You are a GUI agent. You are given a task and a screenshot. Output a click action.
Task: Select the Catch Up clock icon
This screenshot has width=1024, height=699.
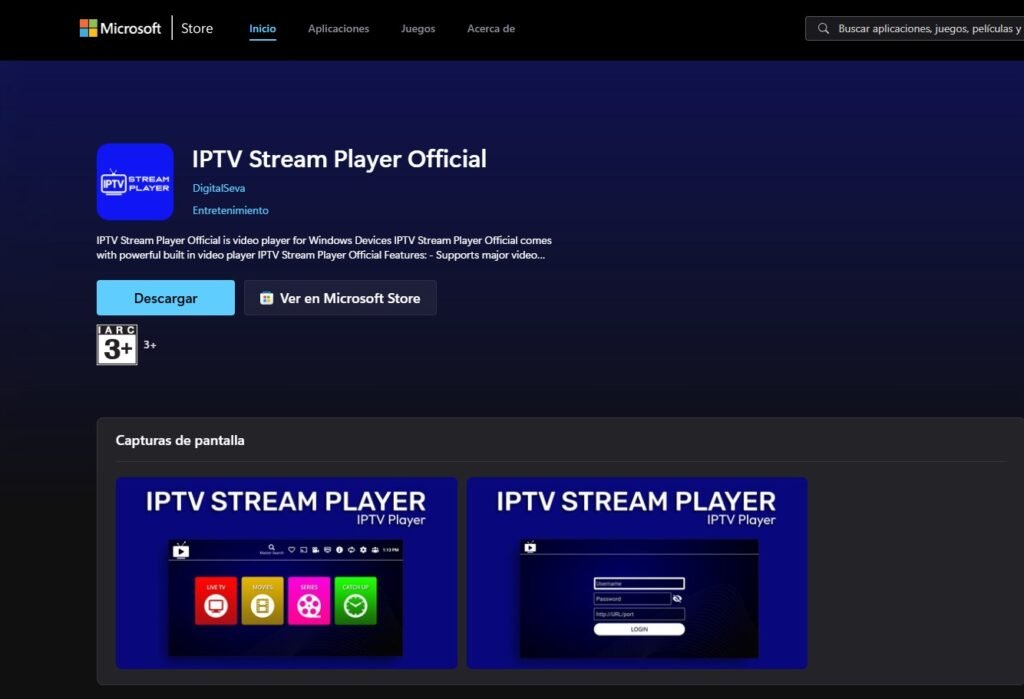(x=356, y=605)
